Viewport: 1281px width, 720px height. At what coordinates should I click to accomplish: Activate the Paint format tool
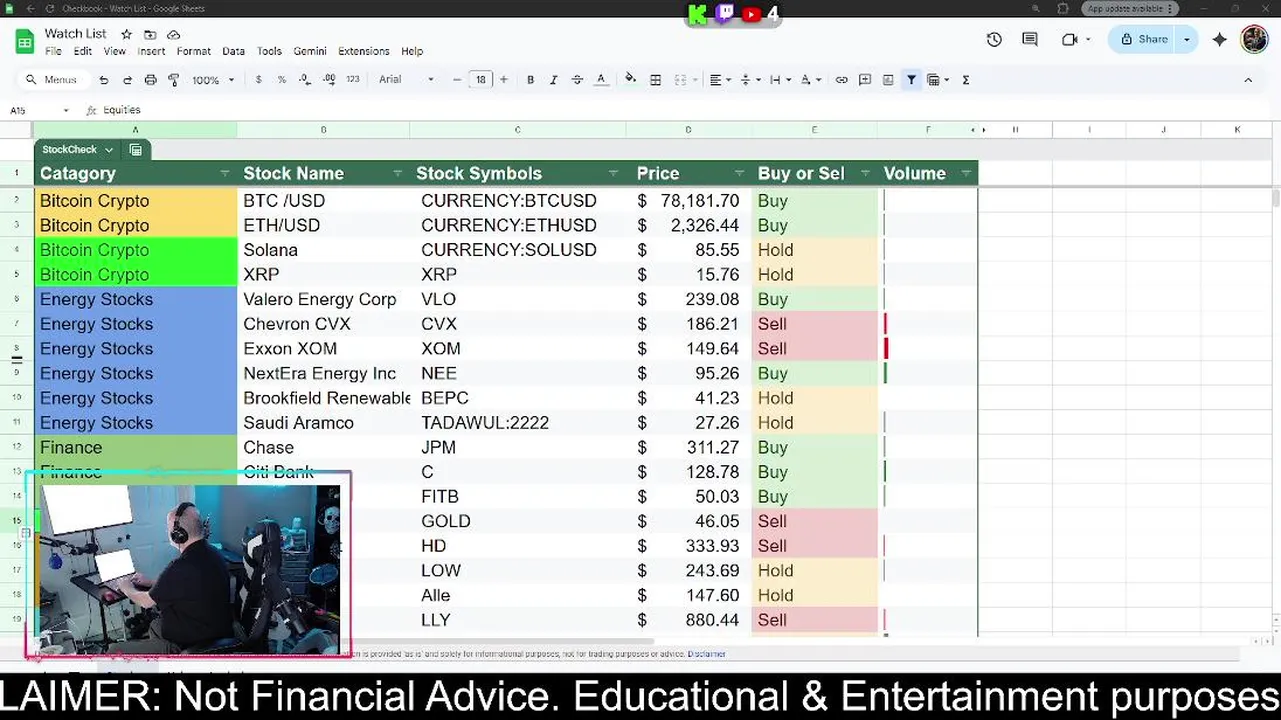pos(173,80)
